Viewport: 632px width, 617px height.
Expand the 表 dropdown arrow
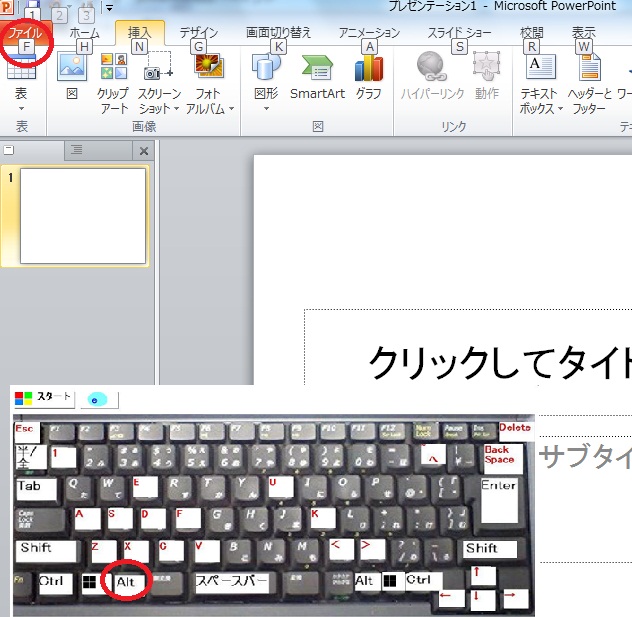click(x=21, y=108)
